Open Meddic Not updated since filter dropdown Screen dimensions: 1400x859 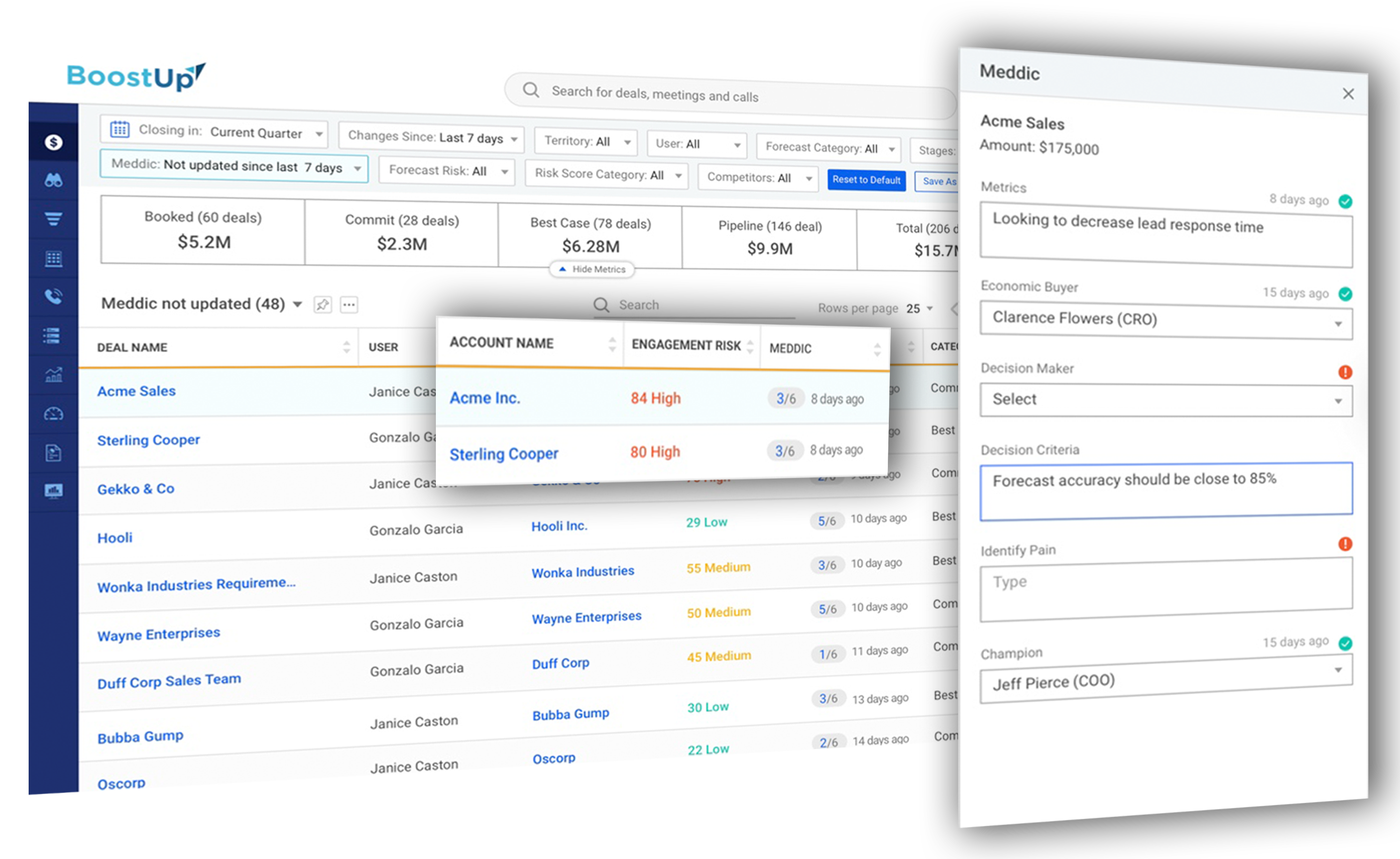point(234,166)
